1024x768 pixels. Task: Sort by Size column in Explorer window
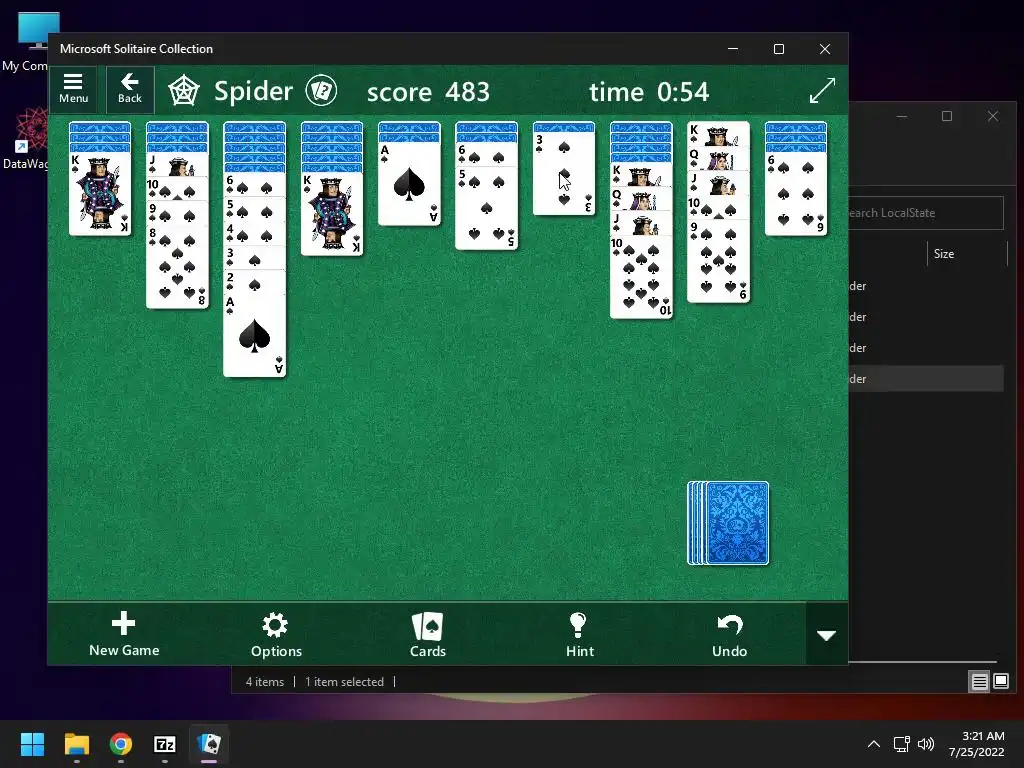point(944,254)
